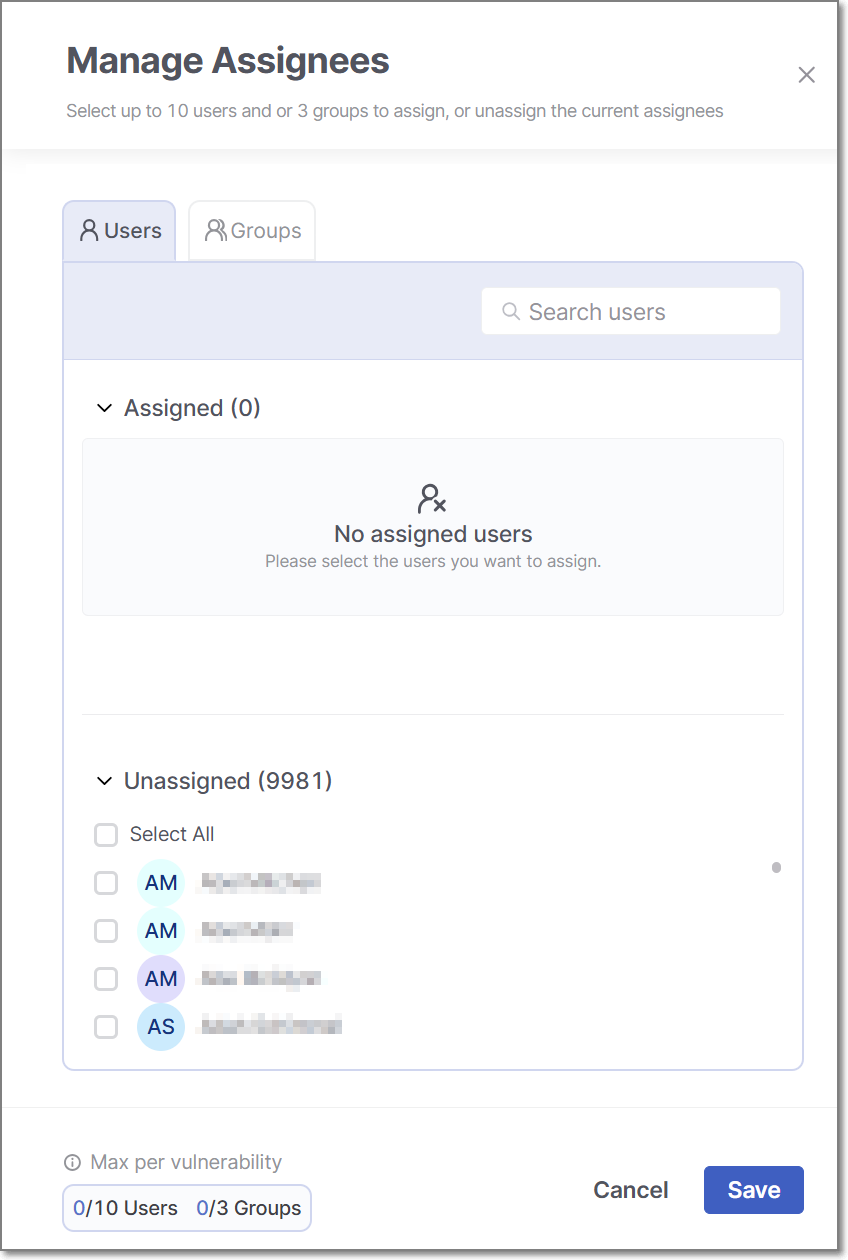Click the first AM avatar in the list
The image size is (848, 1260).
click(161, 883)
